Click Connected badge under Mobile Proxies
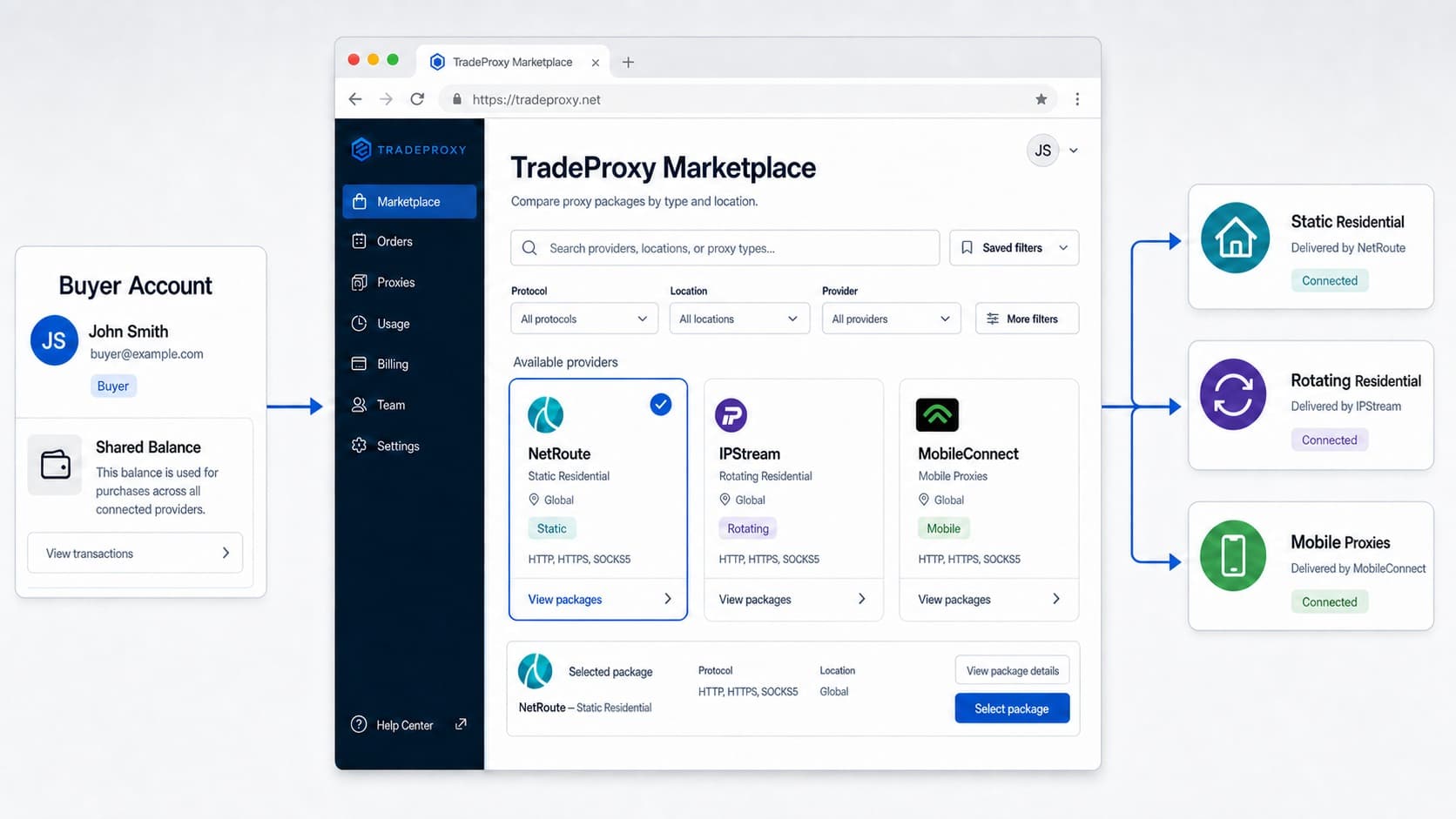Screen dimensions: 1456x819 [1330, 601]
